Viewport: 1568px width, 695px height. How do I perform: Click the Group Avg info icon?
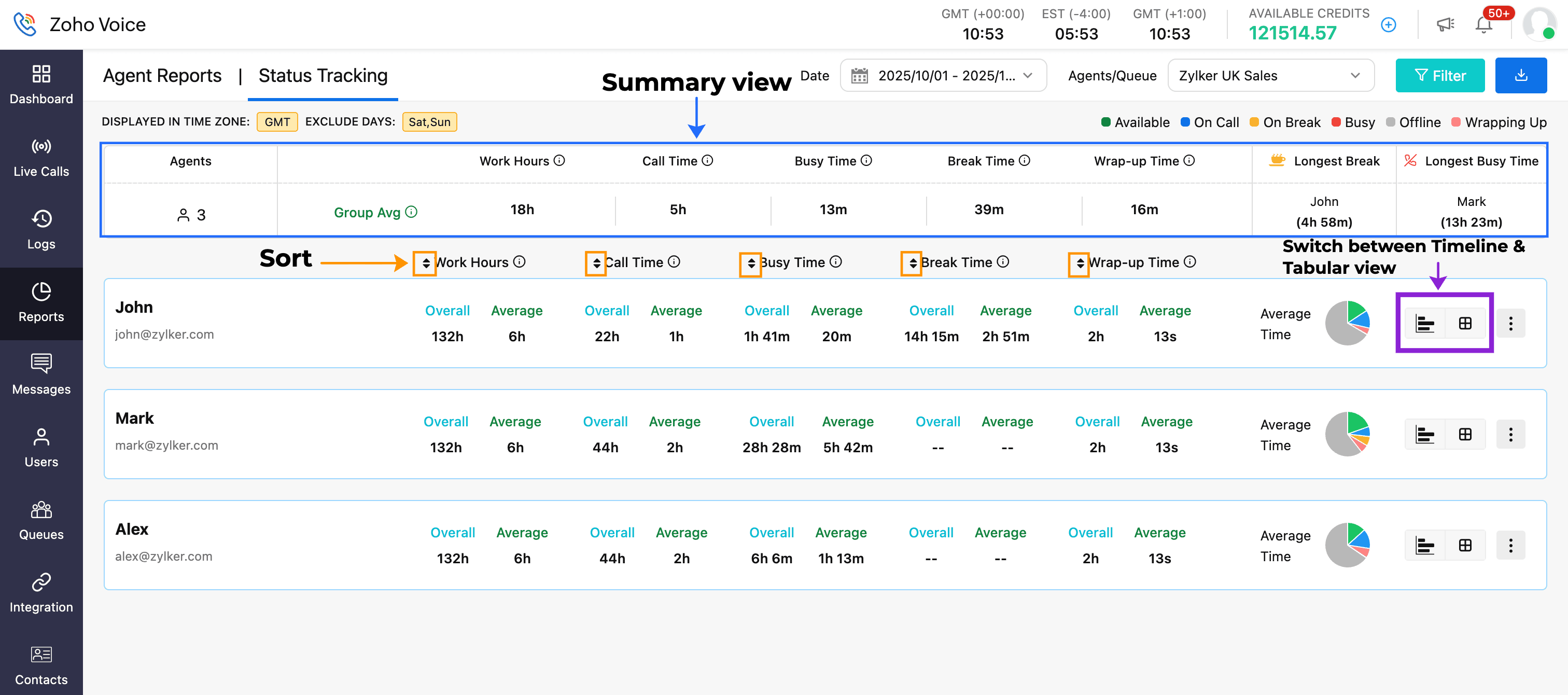(412, 212)
